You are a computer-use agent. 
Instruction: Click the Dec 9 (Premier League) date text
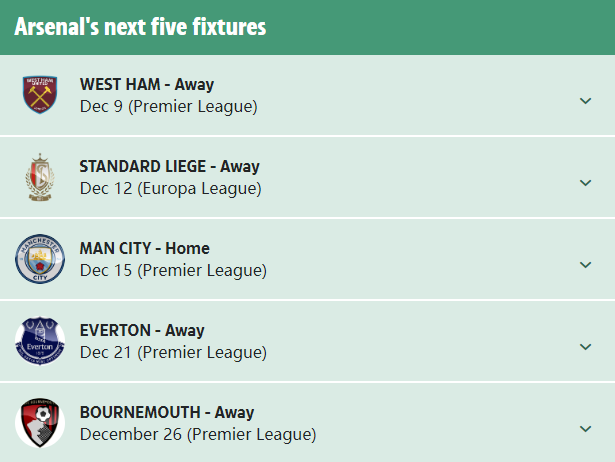169,107
